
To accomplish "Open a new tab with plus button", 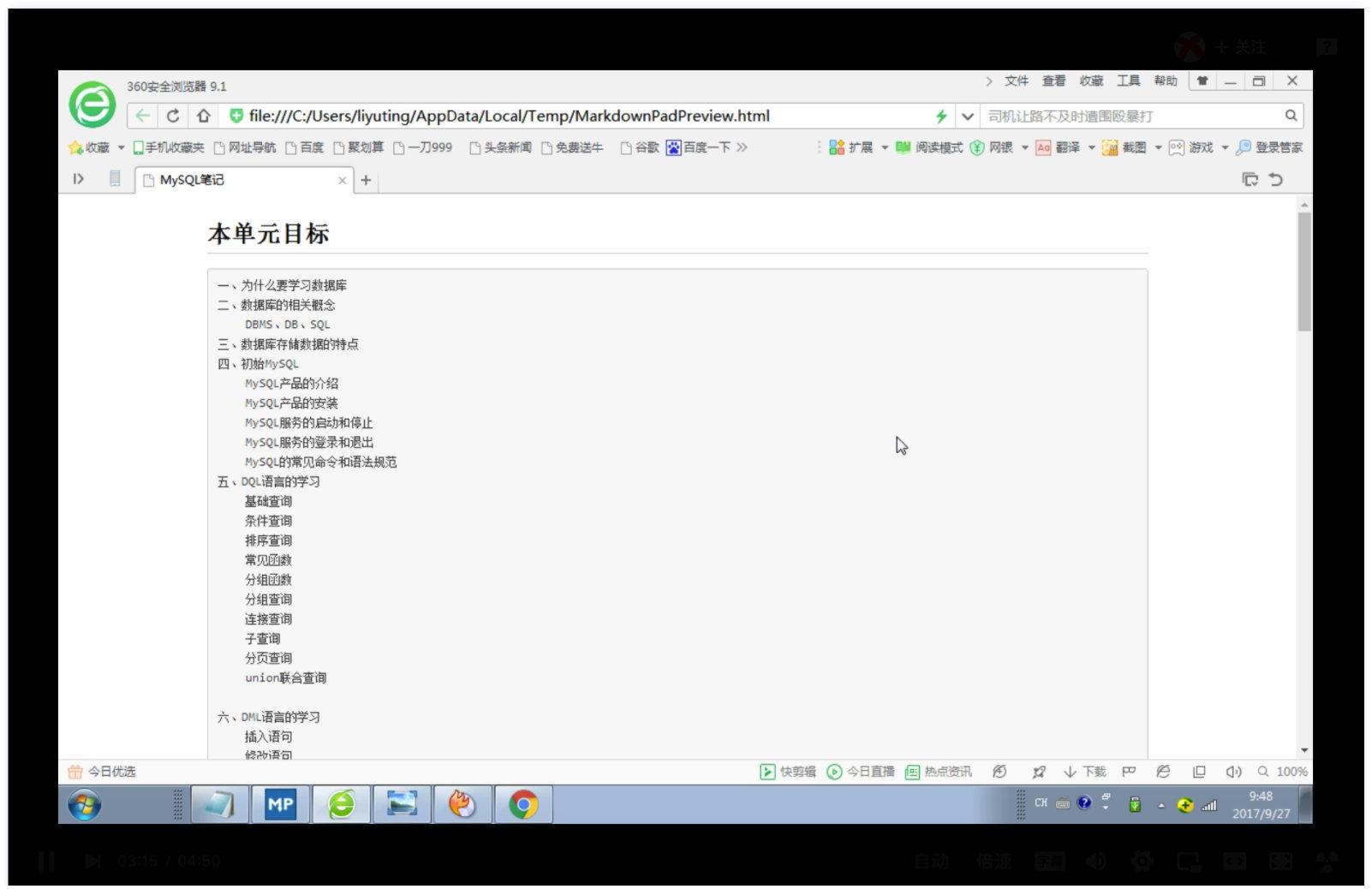I will [x=366, y=180].
